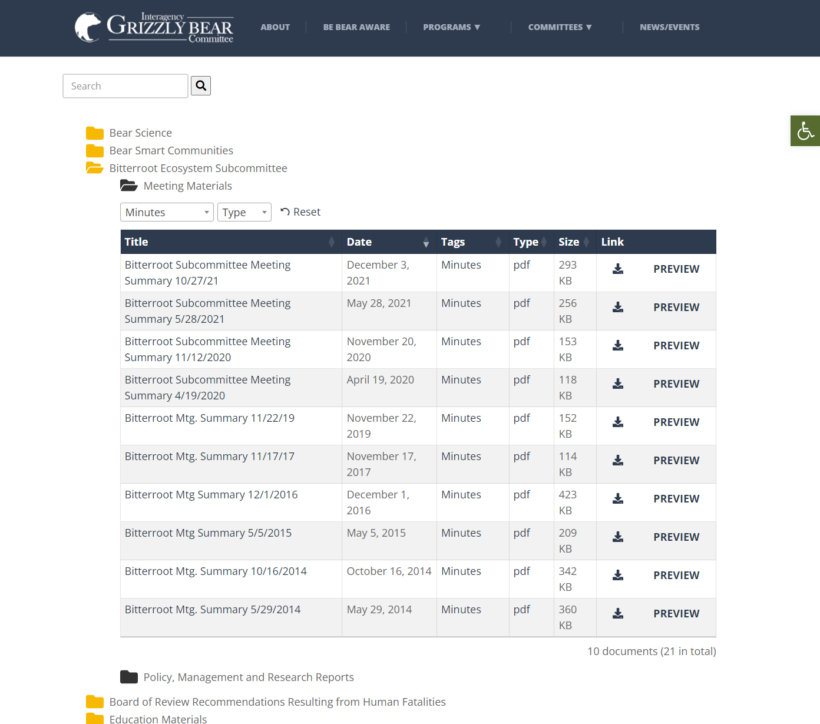Download the Meeting Summary 10/27/21 PDF
The height and width of the screenshot is (724, 820).
click(618, 269)
